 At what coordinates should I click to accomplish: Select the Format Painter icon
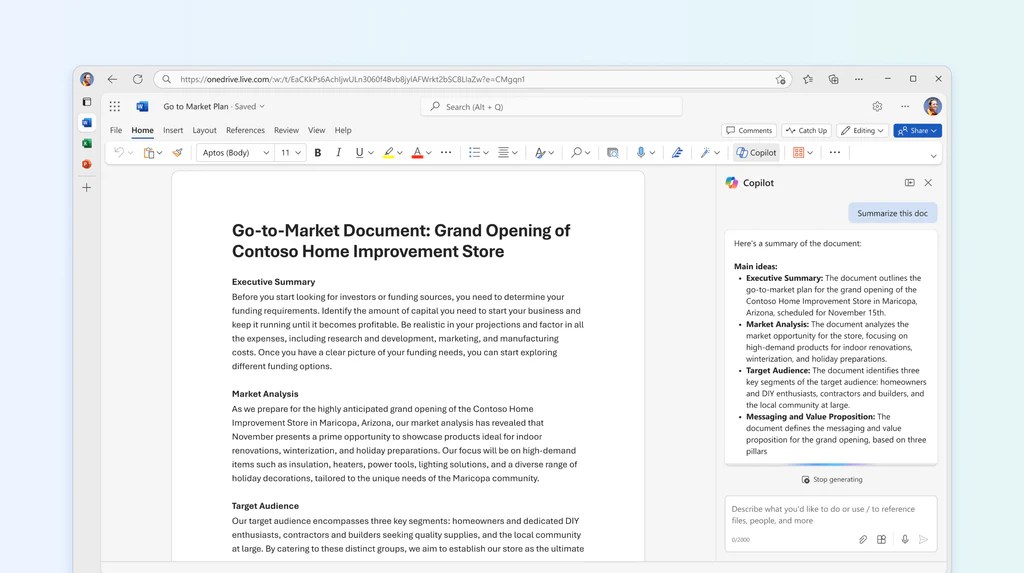(x=177, y=152)
